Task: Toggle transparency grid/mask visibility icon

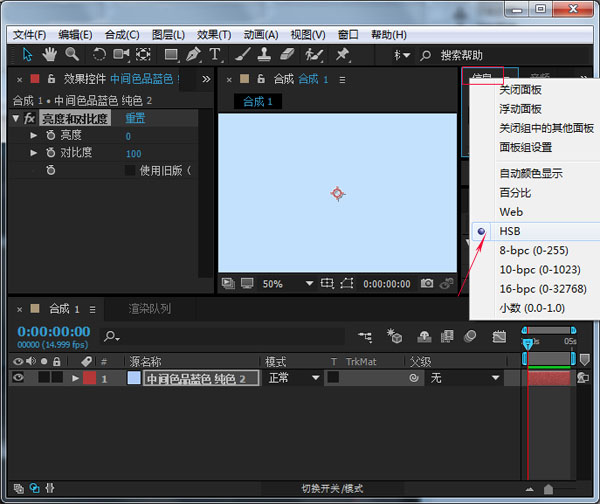Action: (x=347, y=283)
